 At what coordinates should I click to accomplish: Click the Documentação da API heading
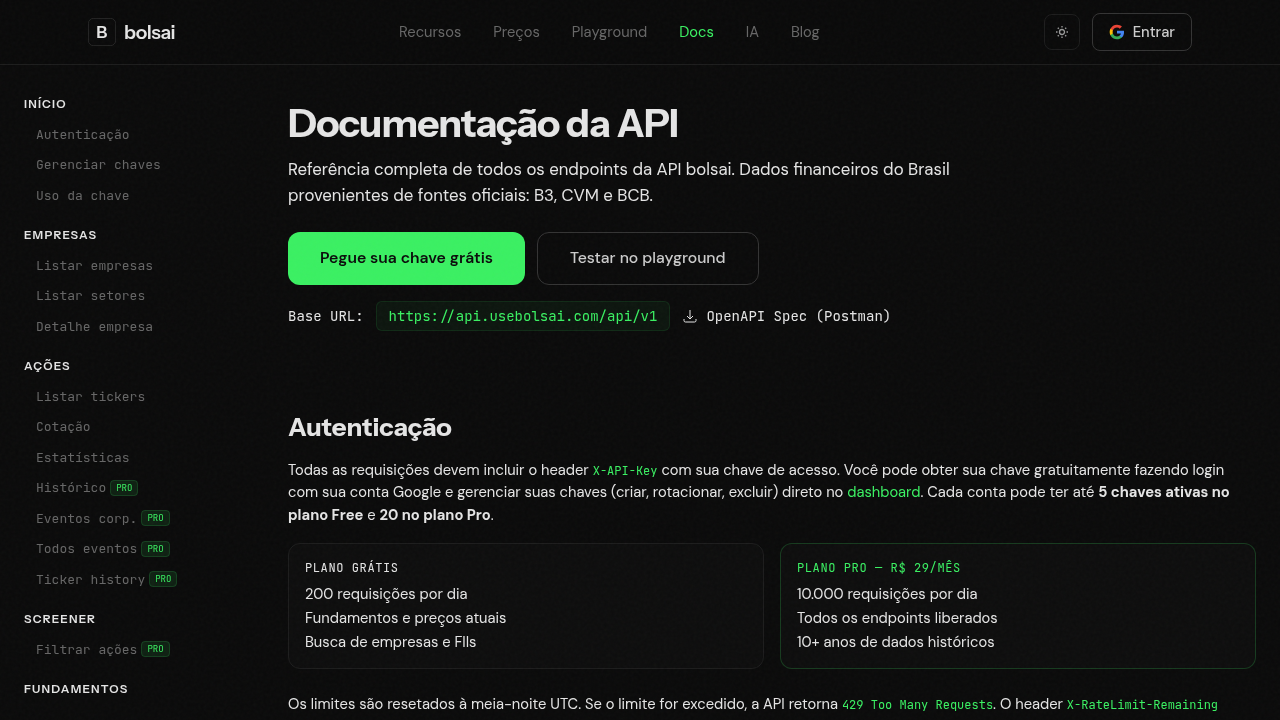(x=483, y=124)
